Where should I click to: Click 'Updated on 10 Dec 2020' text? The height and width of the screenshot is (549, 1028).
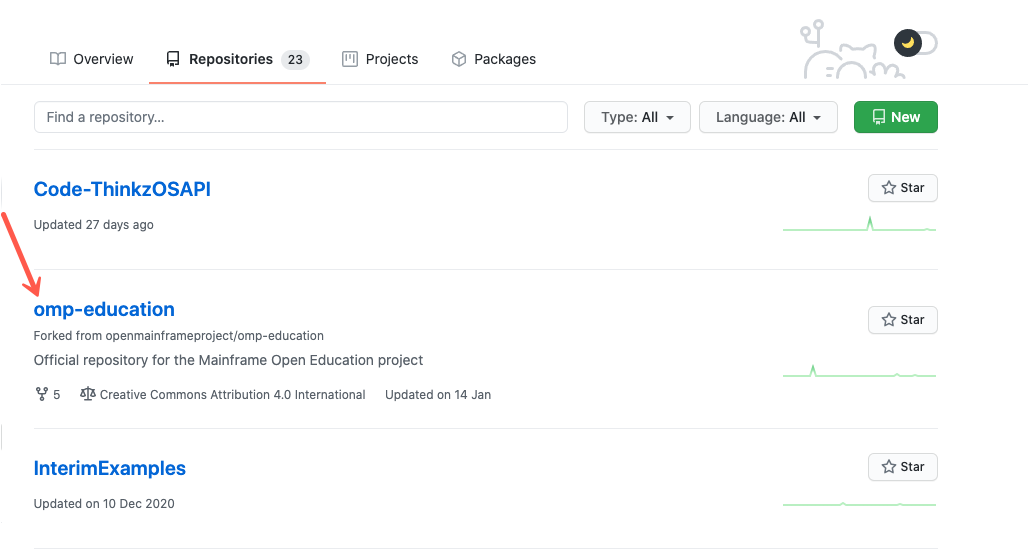104,504
